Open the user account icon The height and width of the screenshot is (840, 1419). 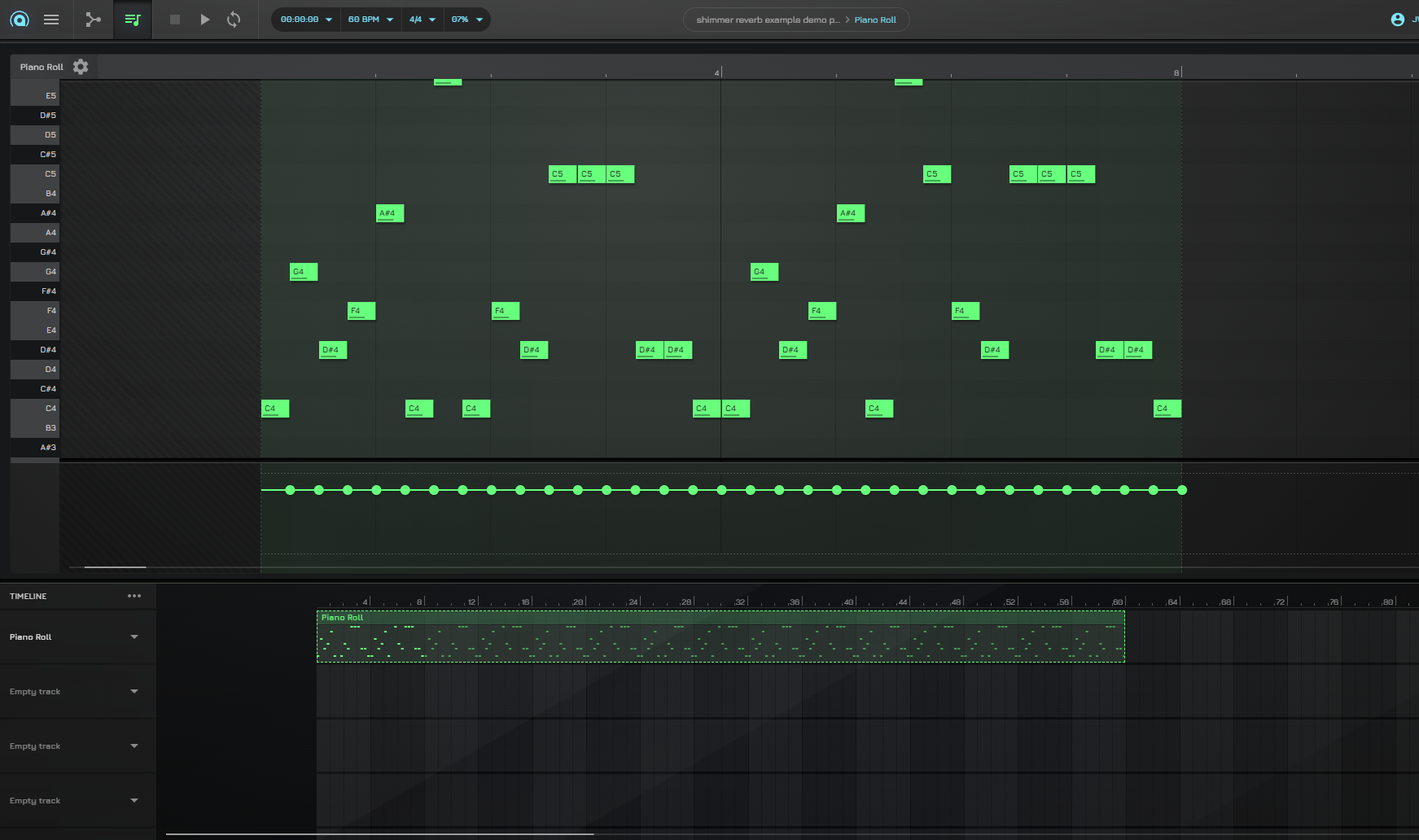click(x=1397, y=20)
